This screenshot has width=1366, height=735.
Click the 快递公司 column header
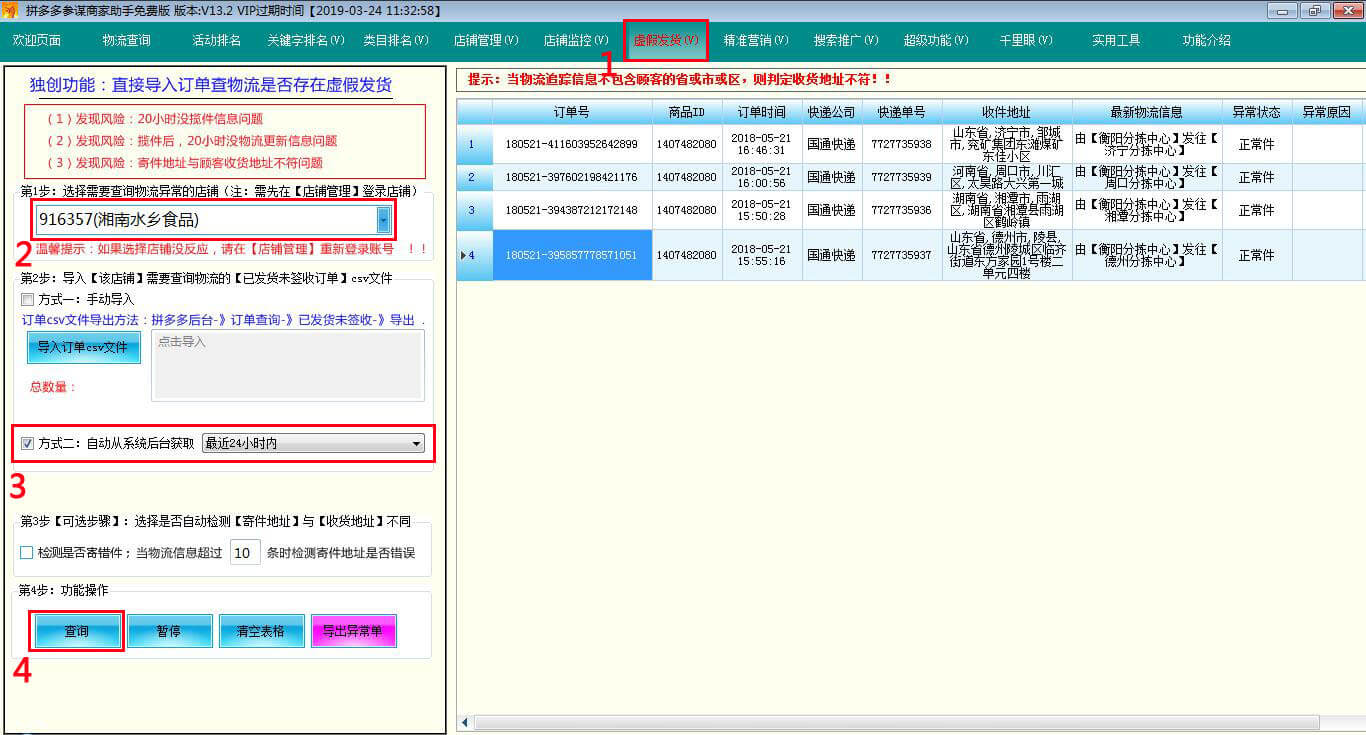pos(831,111)
